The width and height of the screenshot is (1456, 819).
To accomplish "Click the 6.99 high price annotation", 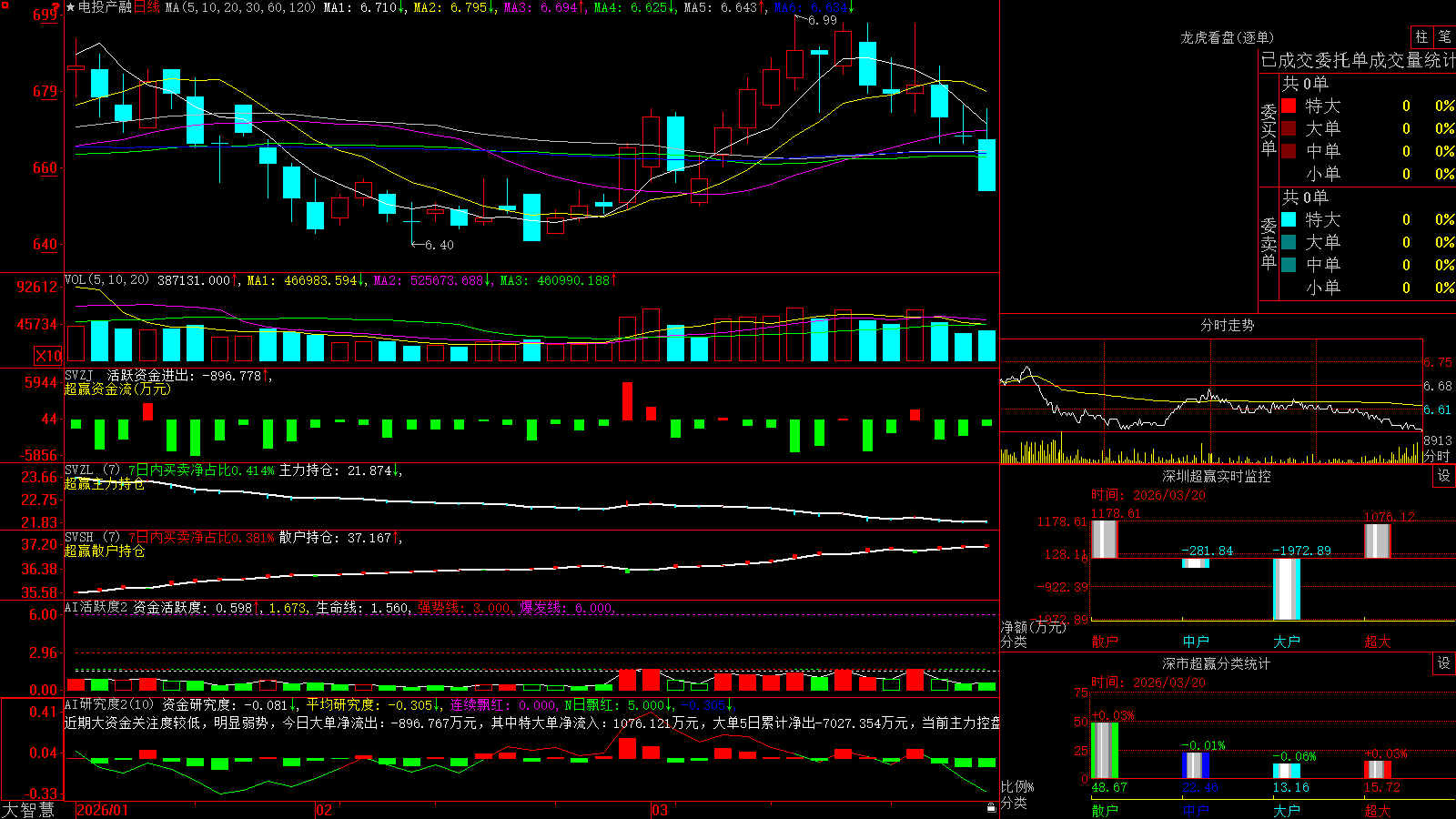I will [x=822, y=20].
